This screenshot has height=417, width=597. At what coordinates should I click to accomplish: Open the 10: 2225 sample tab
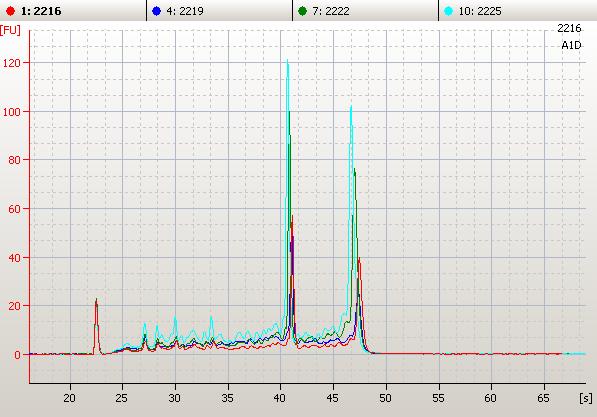tap(518, 11)
